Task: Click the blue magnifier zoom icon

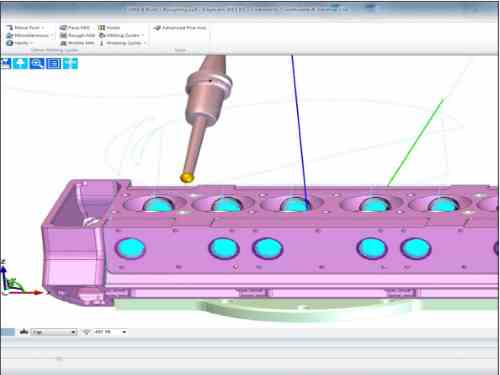Action: (37, 63)
